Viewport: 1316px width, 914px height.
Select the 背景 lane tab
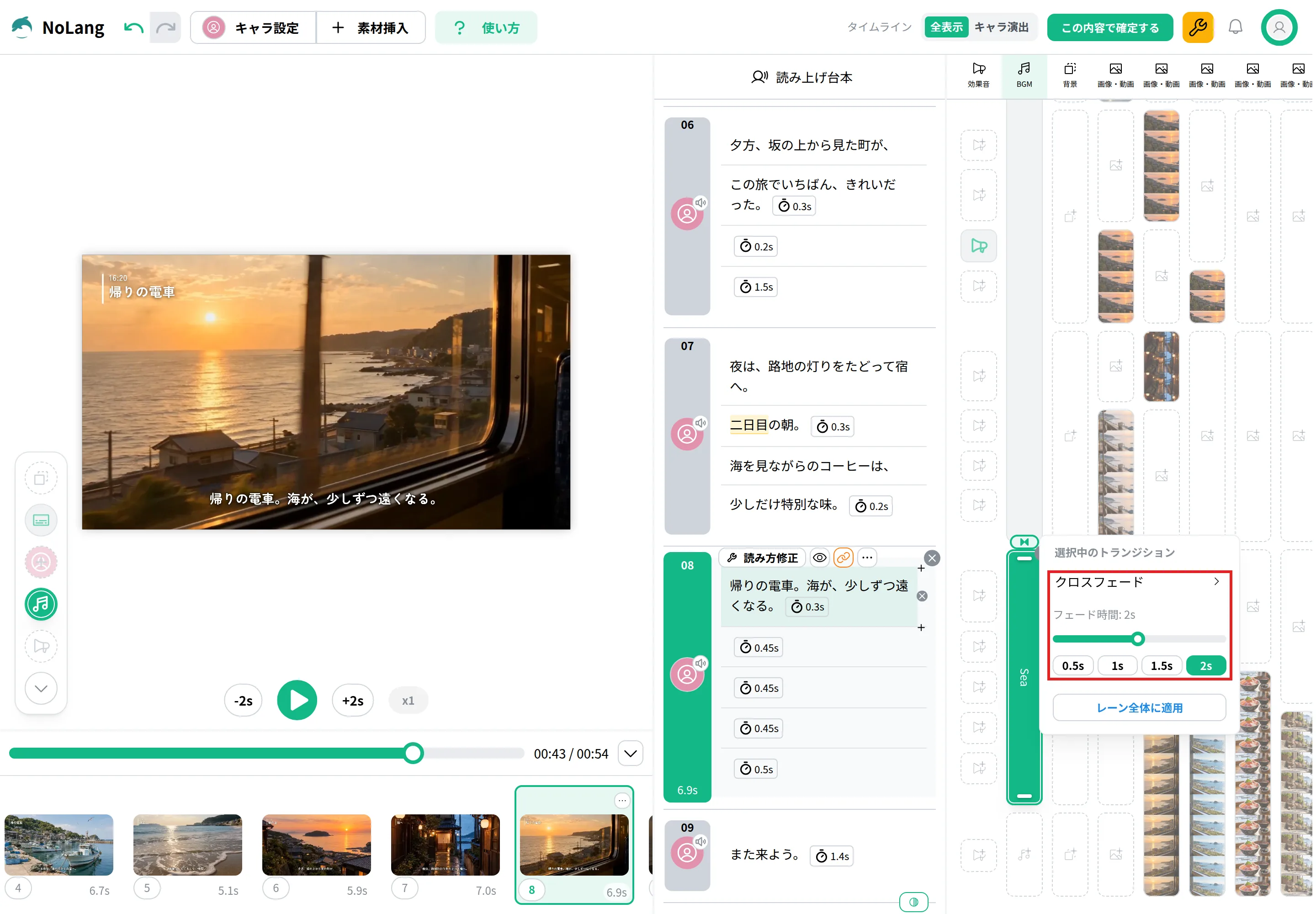point(1070,75)
